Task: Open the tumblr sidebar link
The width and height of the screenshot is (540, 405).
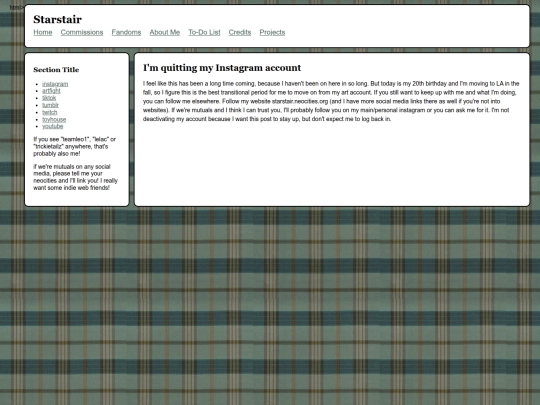Action: pyautogui.click(x=51, y=105)
